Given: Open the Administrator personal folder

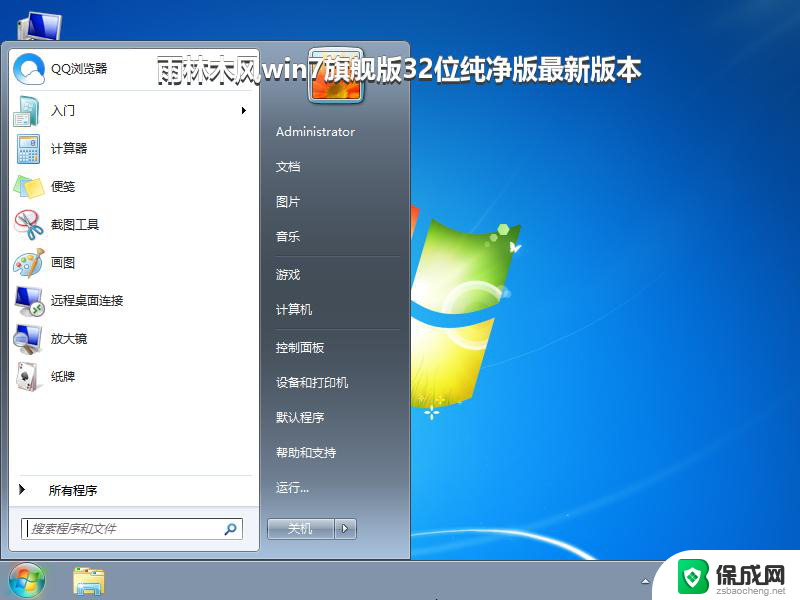Looking at the screenshot, I should coord(315,132).
